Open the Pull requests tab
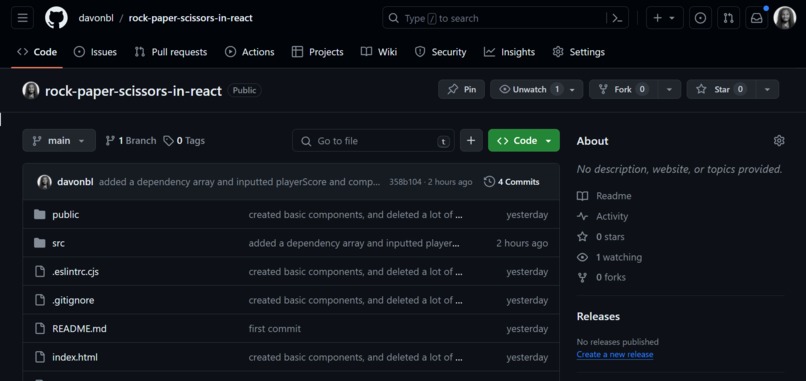This screenshot has height=381, width=806. (x=171, y=52)
